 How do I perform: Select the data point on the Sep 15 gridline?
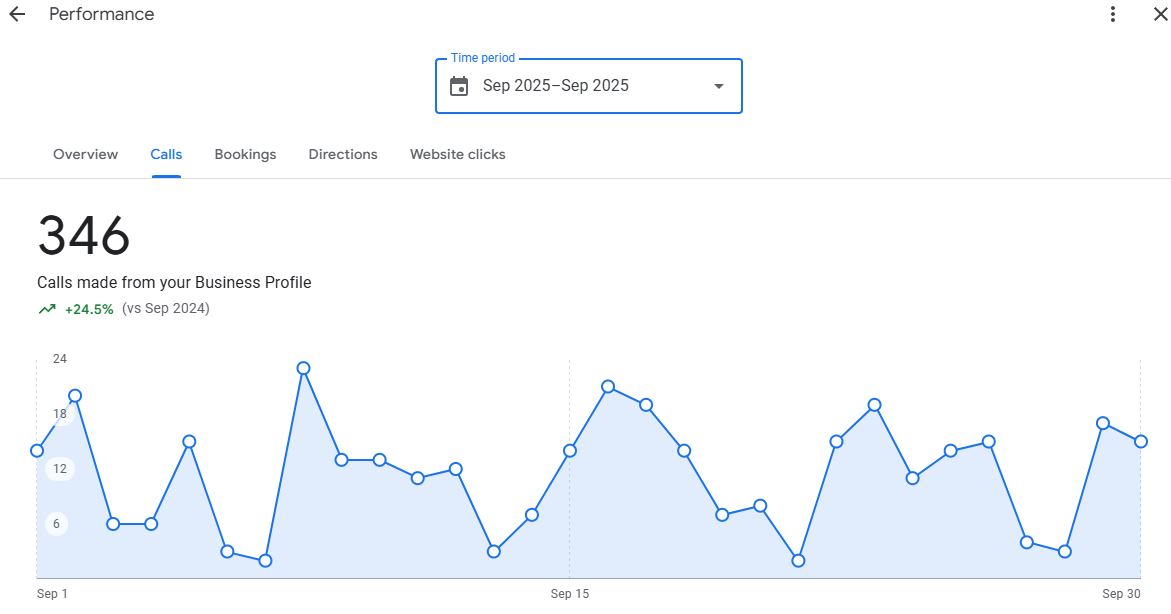(570, 451)
